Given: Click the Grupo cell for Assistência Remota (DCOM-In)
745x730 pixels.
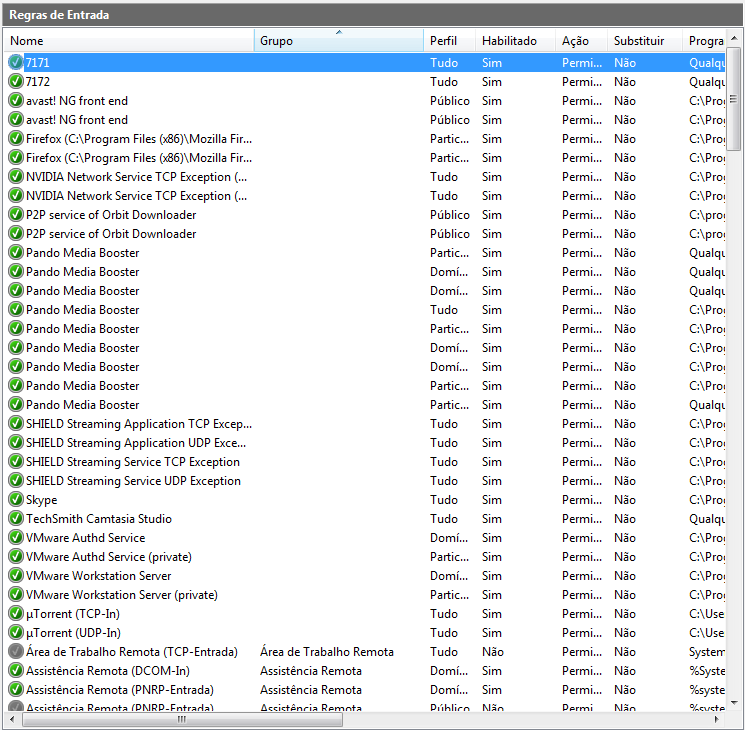Looking at the screenshot, I should click(x=311, y=671).
